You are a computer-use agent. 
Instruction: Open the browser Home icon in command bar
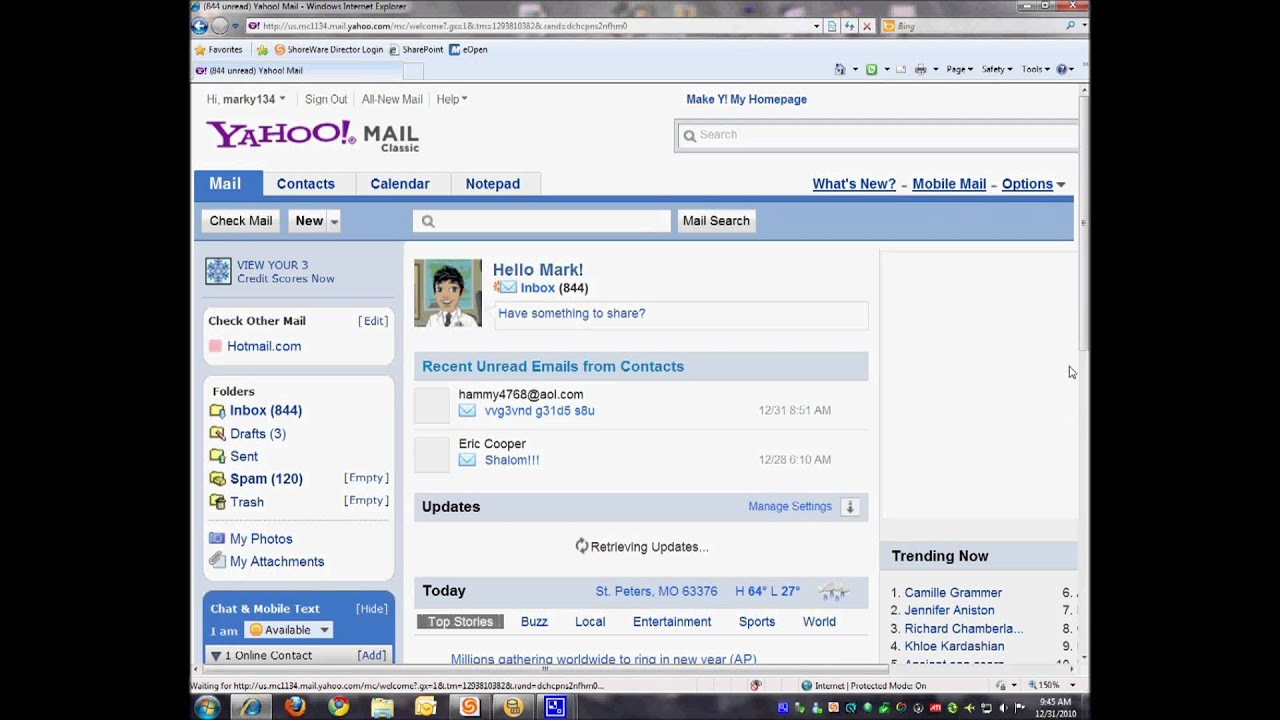pyautogui.click(x=840, y=69)
